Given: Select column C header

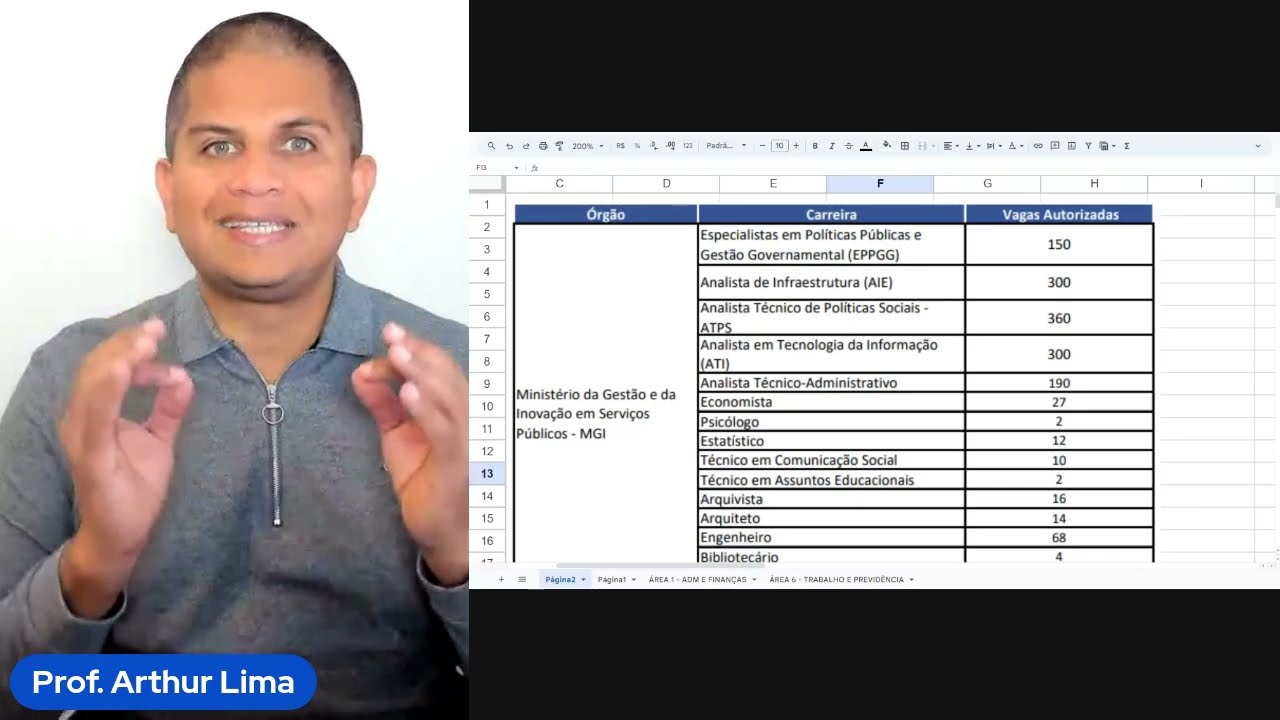Looking at the screenshot, I should click(559, 184).
